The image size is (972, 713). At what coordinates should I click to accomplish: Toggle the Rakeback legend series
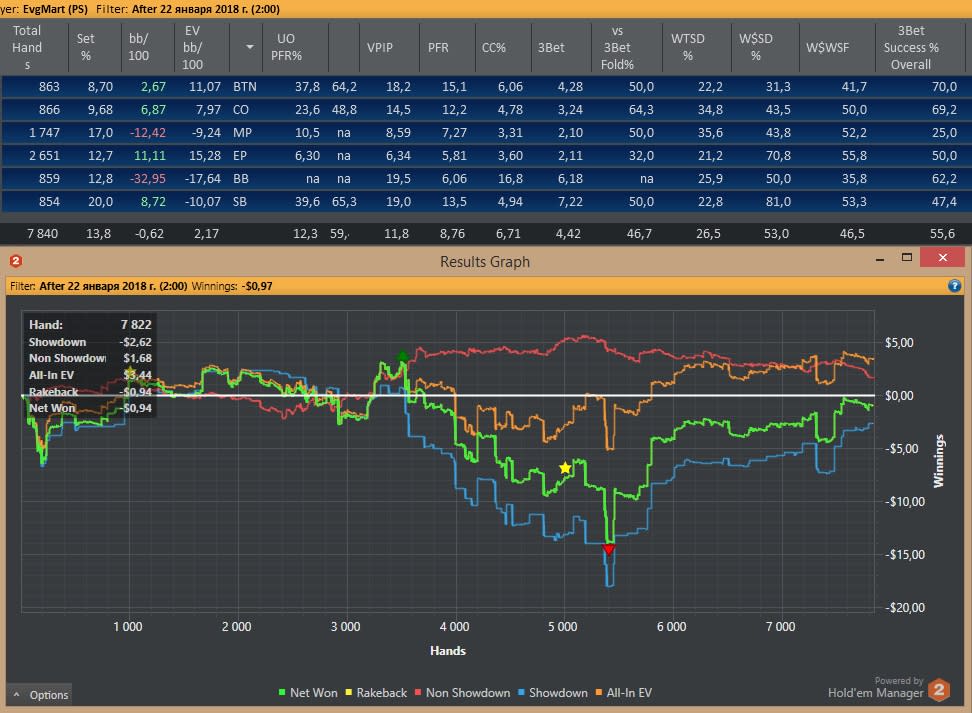pyautogui.click(x=376, y=693)
